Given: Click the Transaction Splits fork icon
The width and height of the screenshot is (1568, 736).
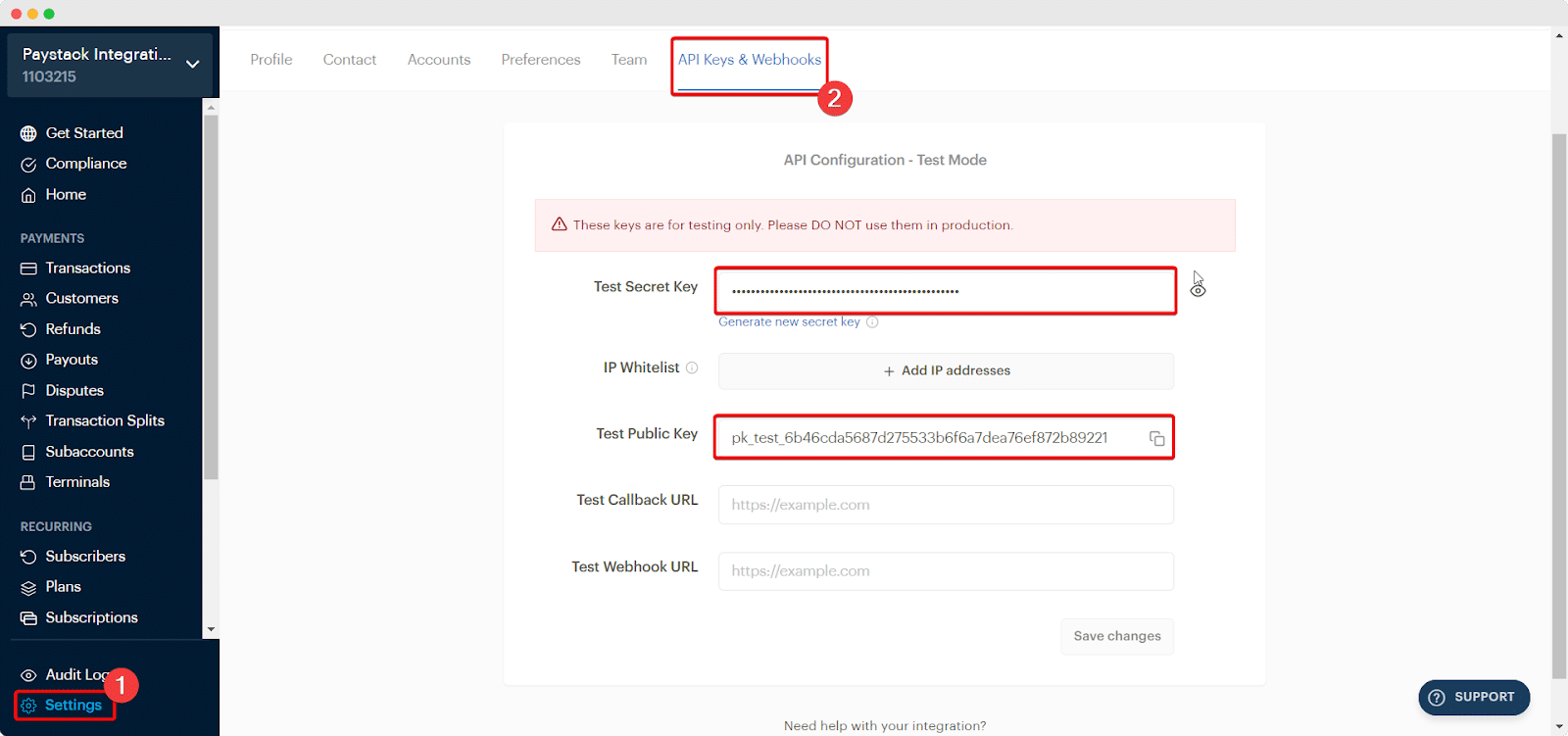Looking at the screenshot, I should click(28, 421).
